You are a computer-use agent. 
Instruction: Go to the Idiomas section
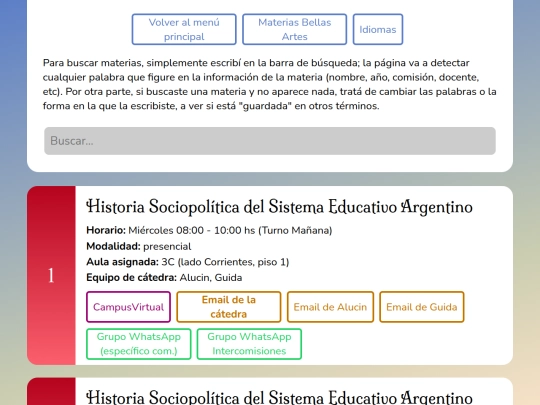coord(378,29)
